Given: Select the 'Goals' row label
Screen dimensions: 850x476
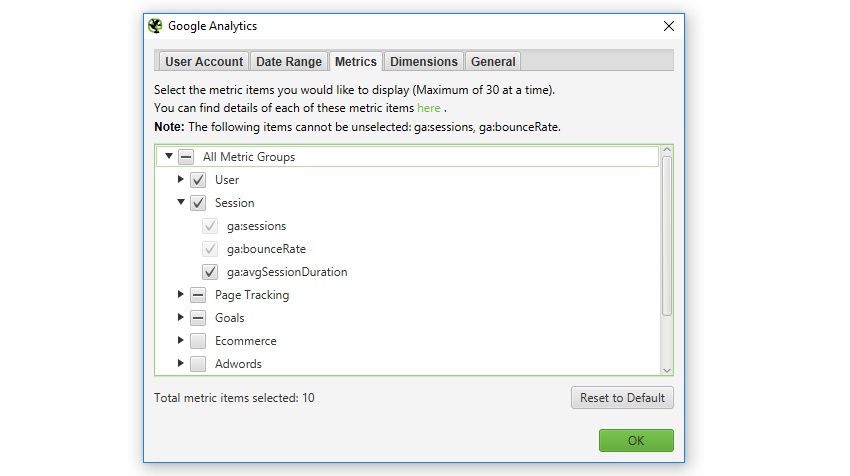Looking at the screenshot, I should (229, 318).
